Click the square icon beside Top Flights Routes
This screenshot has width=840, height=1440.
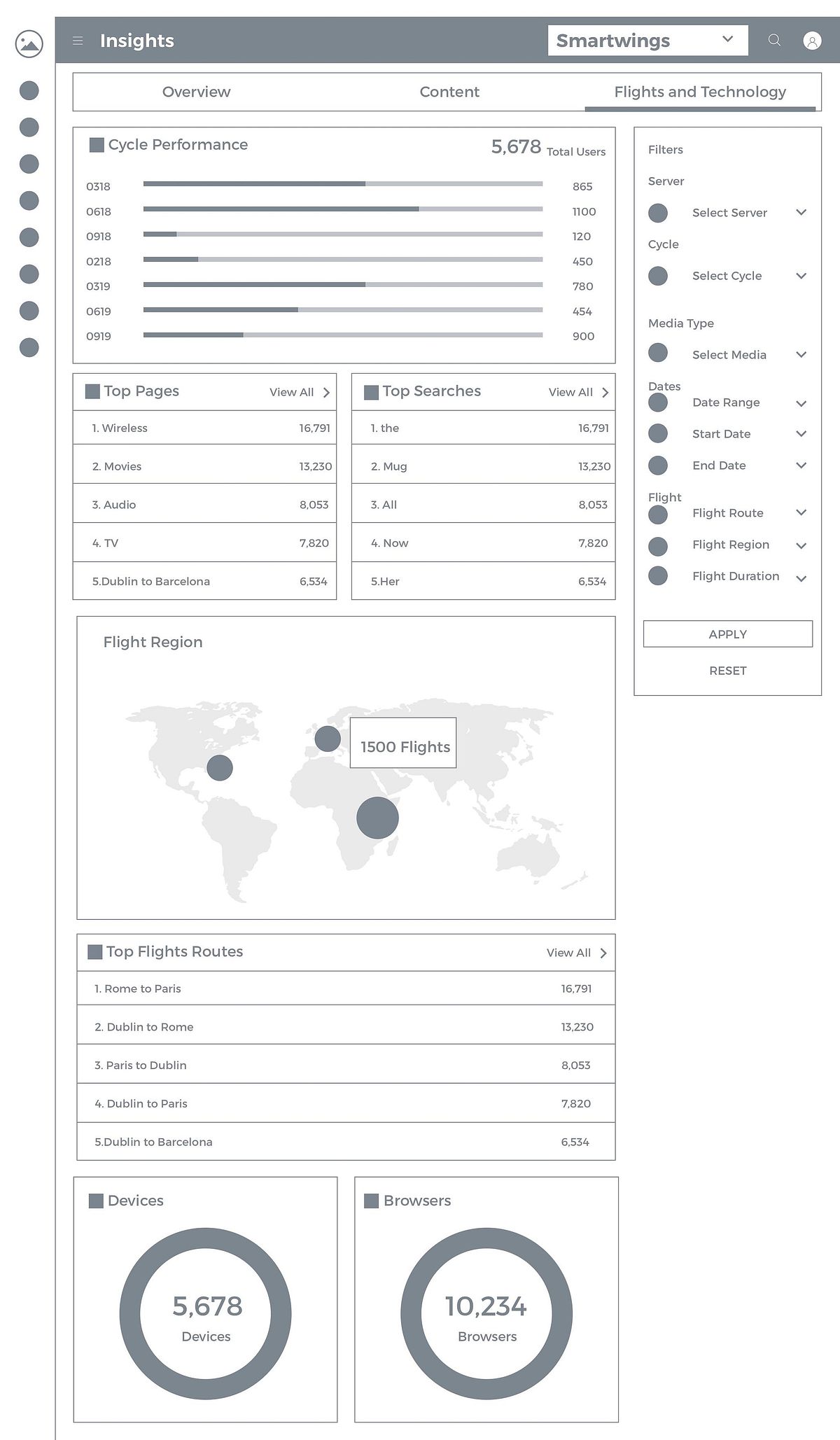point(94,952)
